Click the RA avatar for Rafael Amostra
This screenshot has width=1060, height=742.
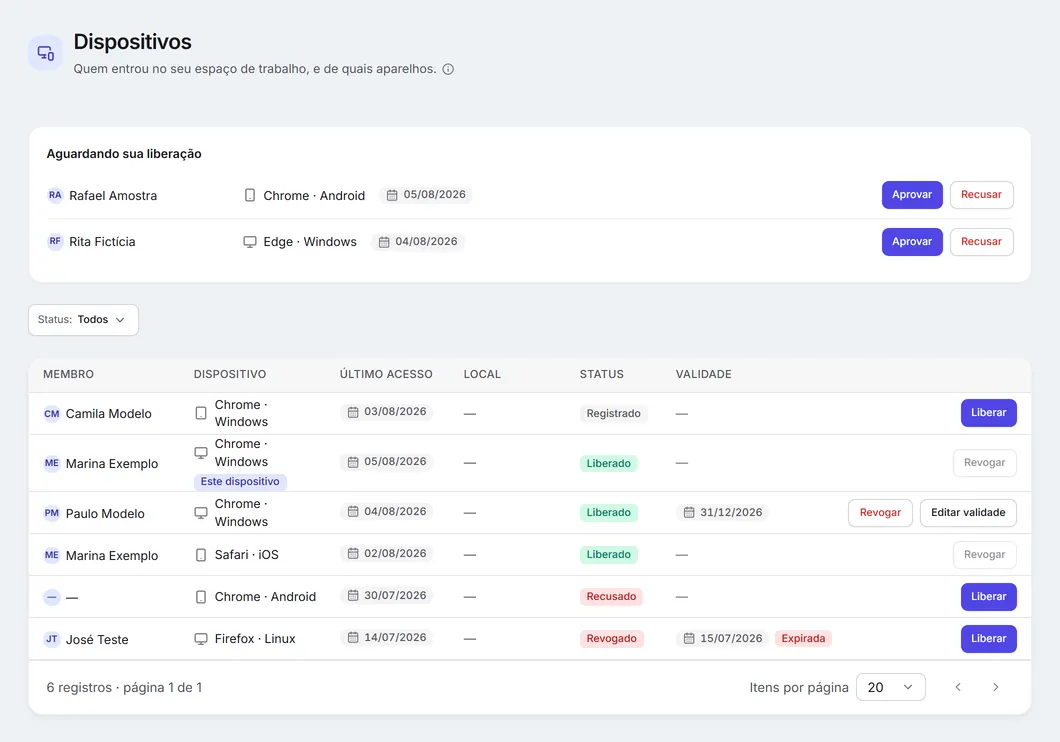55,195
